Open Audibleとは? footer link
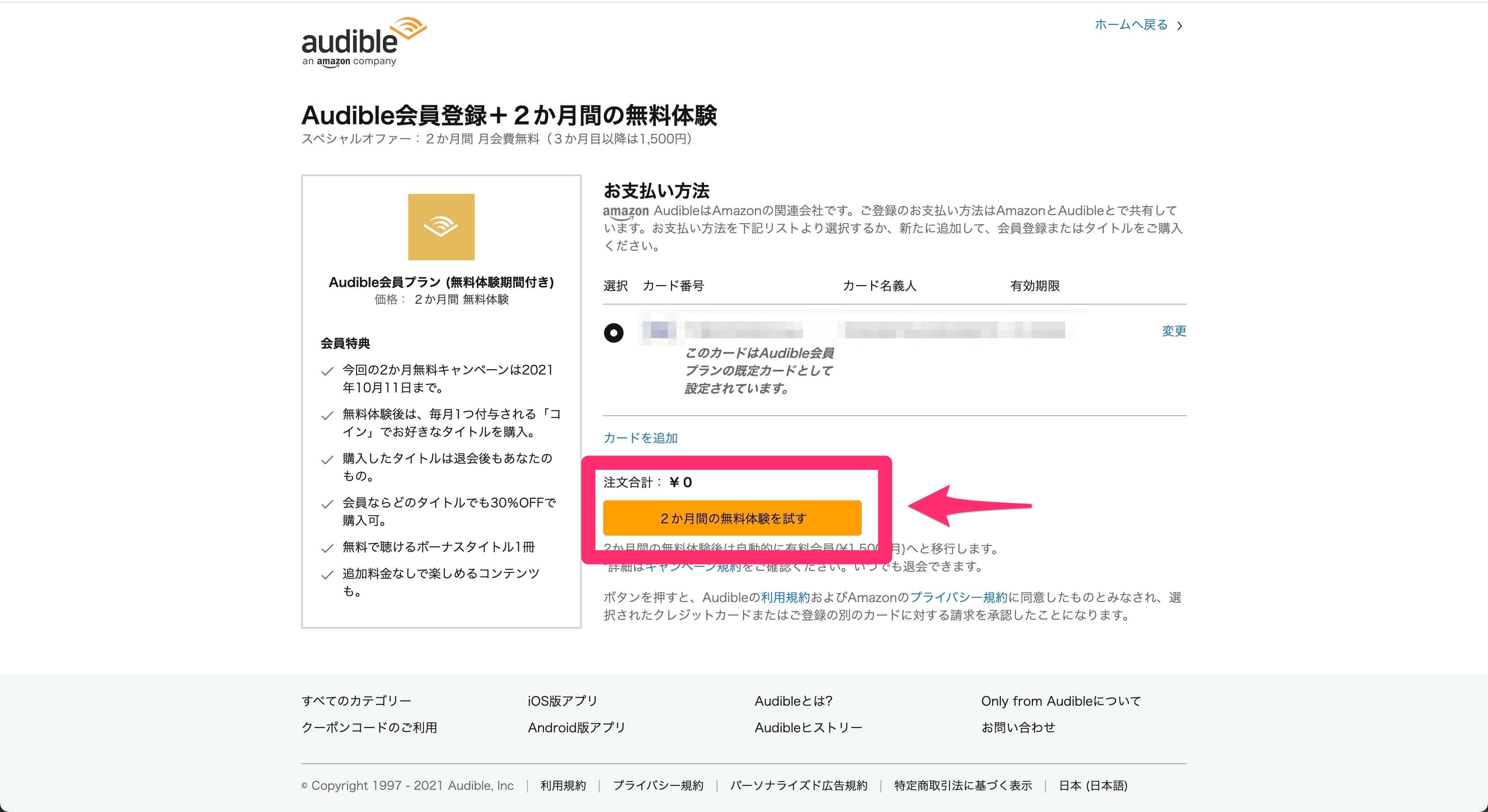 (794, 700)
